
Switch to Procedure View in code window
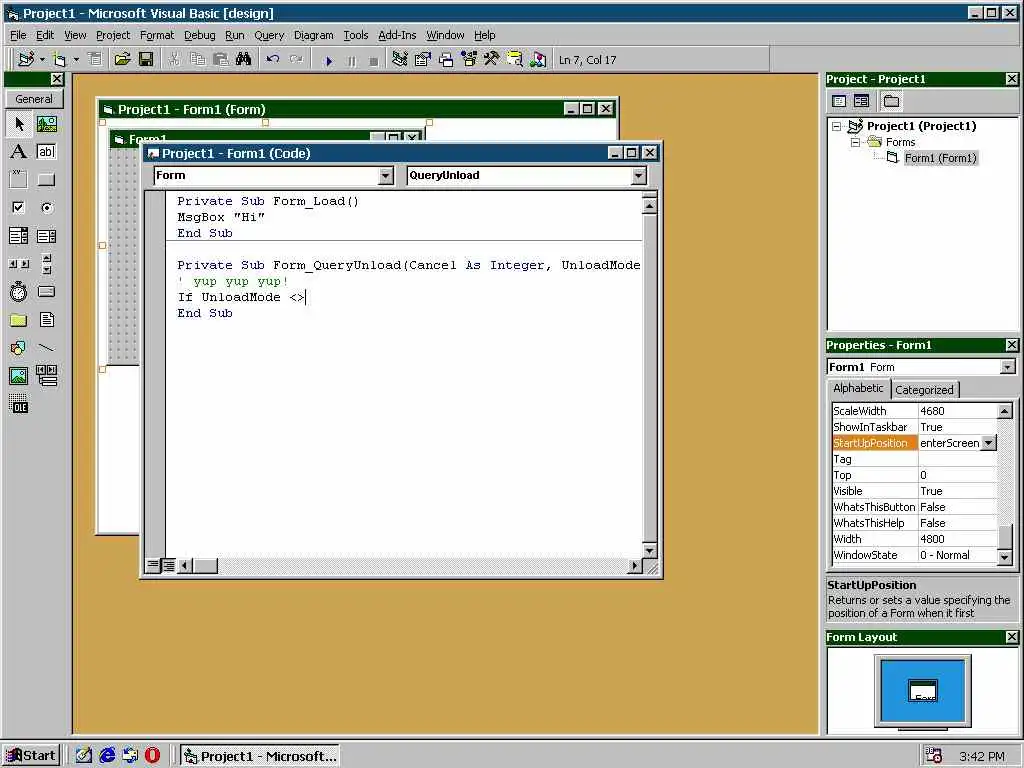[152, 565]
